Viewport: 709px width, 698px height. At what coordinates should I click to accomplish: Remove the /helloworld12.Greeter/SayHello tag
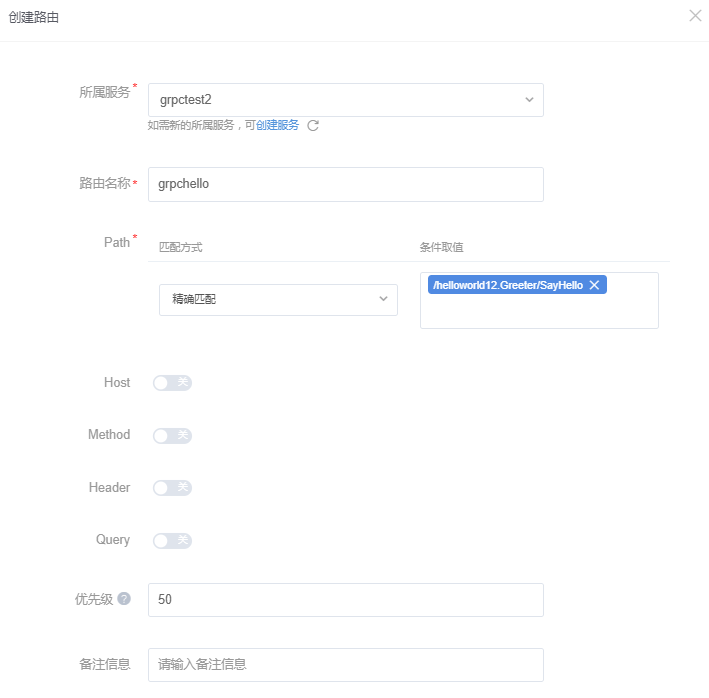point(594,285)
